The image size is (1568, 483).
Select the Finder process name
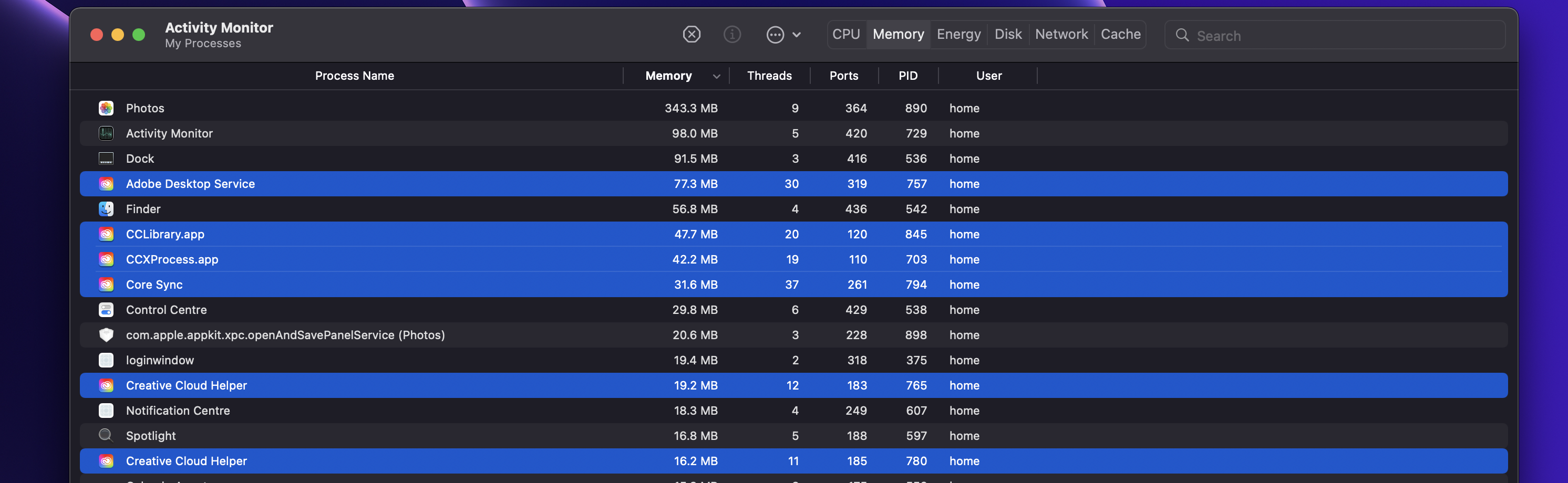coord(143,209)
